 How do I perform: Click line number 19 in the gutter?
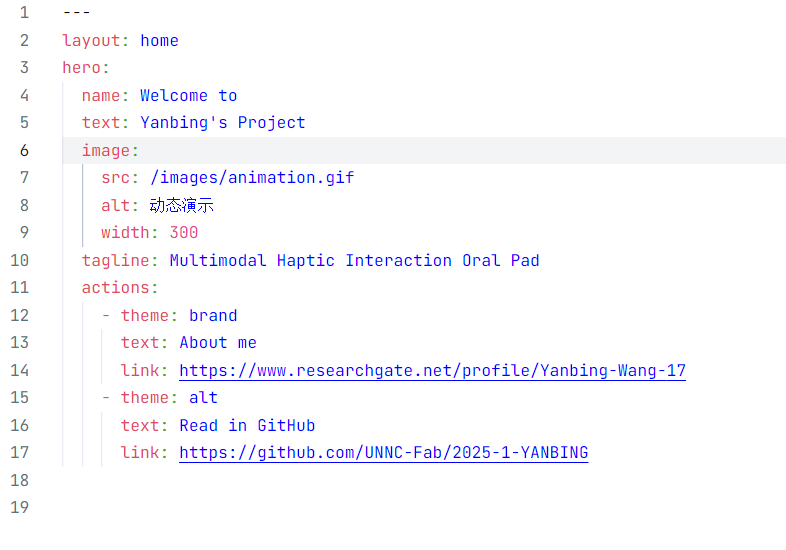[19, 507]
